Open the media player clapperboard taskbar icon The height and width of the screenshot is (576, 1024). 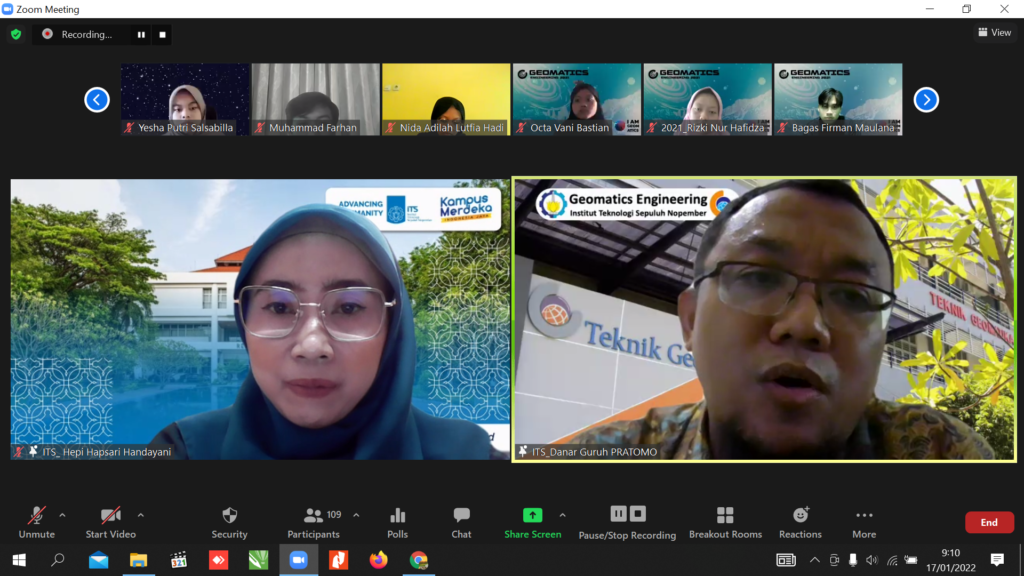coord(178,560)
